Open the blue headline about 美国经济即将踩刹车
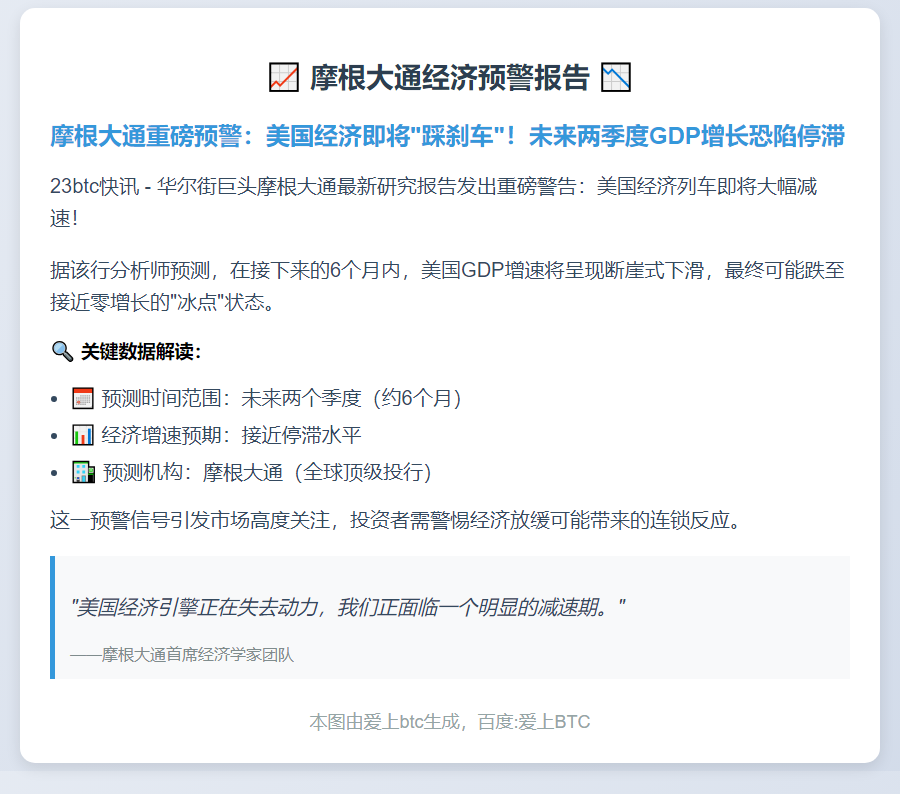Image resolution: width=900 pixels, height=794 pixels. [x=448, y=136]
